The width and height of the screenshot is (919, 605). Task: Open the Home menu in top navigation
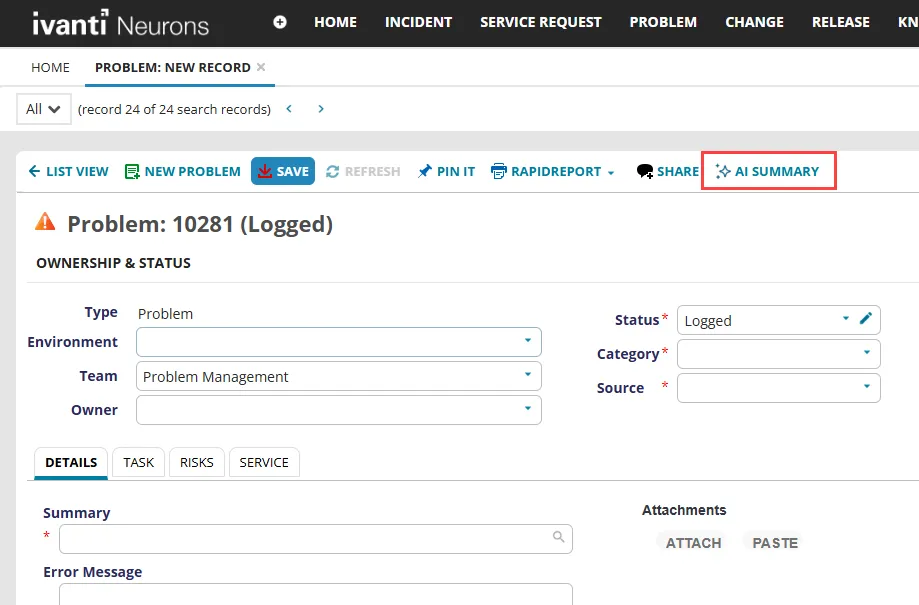click(335, 22)
